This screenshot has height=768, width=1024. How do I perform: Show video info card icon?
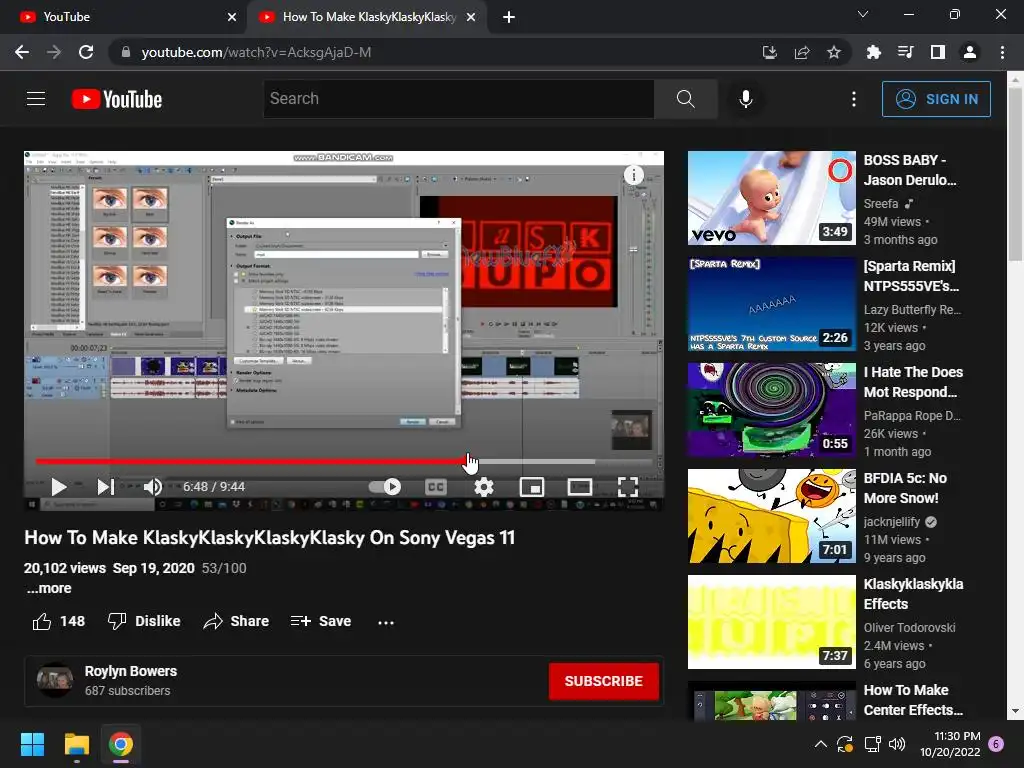pos(633,175)
